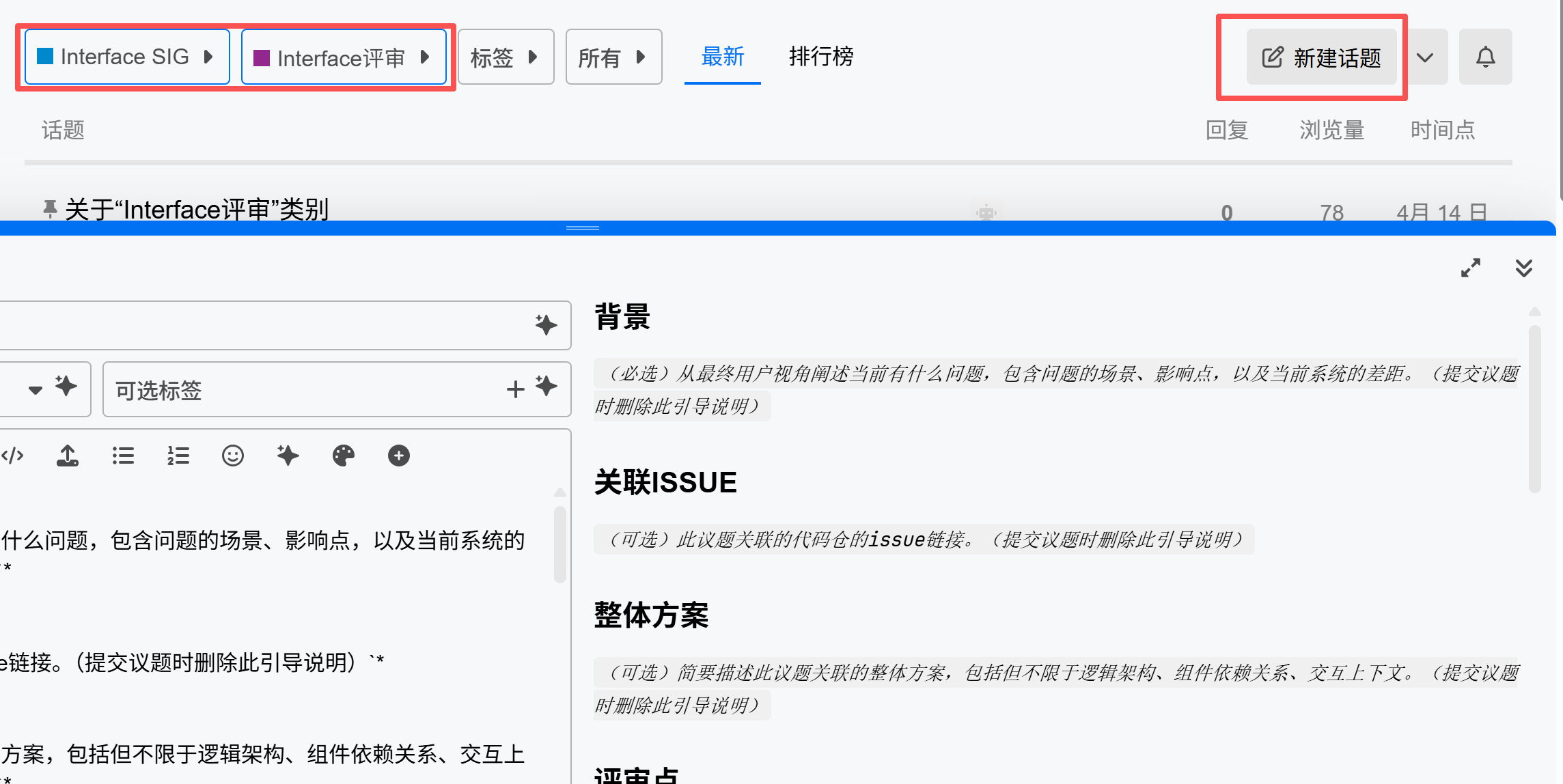Open the 关于"Interface评审"类别 topic
The height and width of the screenshot is (784, 1563).
click(x=197, y=210)
